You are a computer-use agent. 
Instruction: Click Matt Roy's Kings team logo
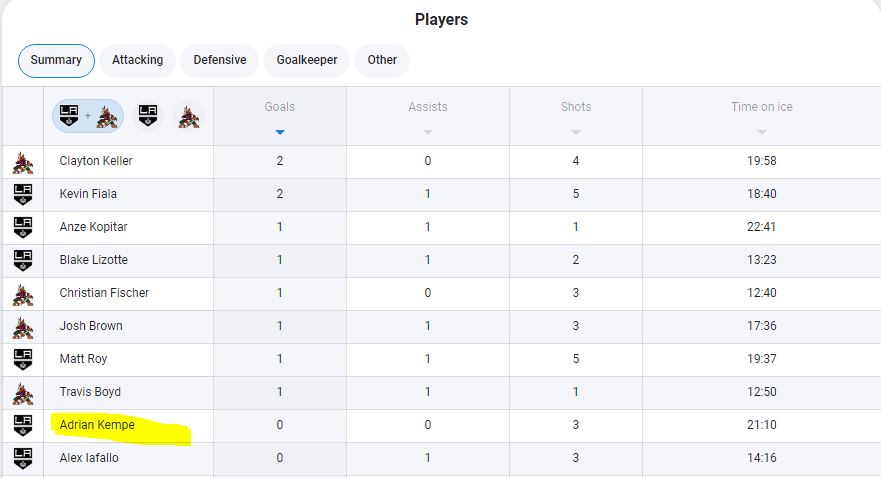coord(22,359)
